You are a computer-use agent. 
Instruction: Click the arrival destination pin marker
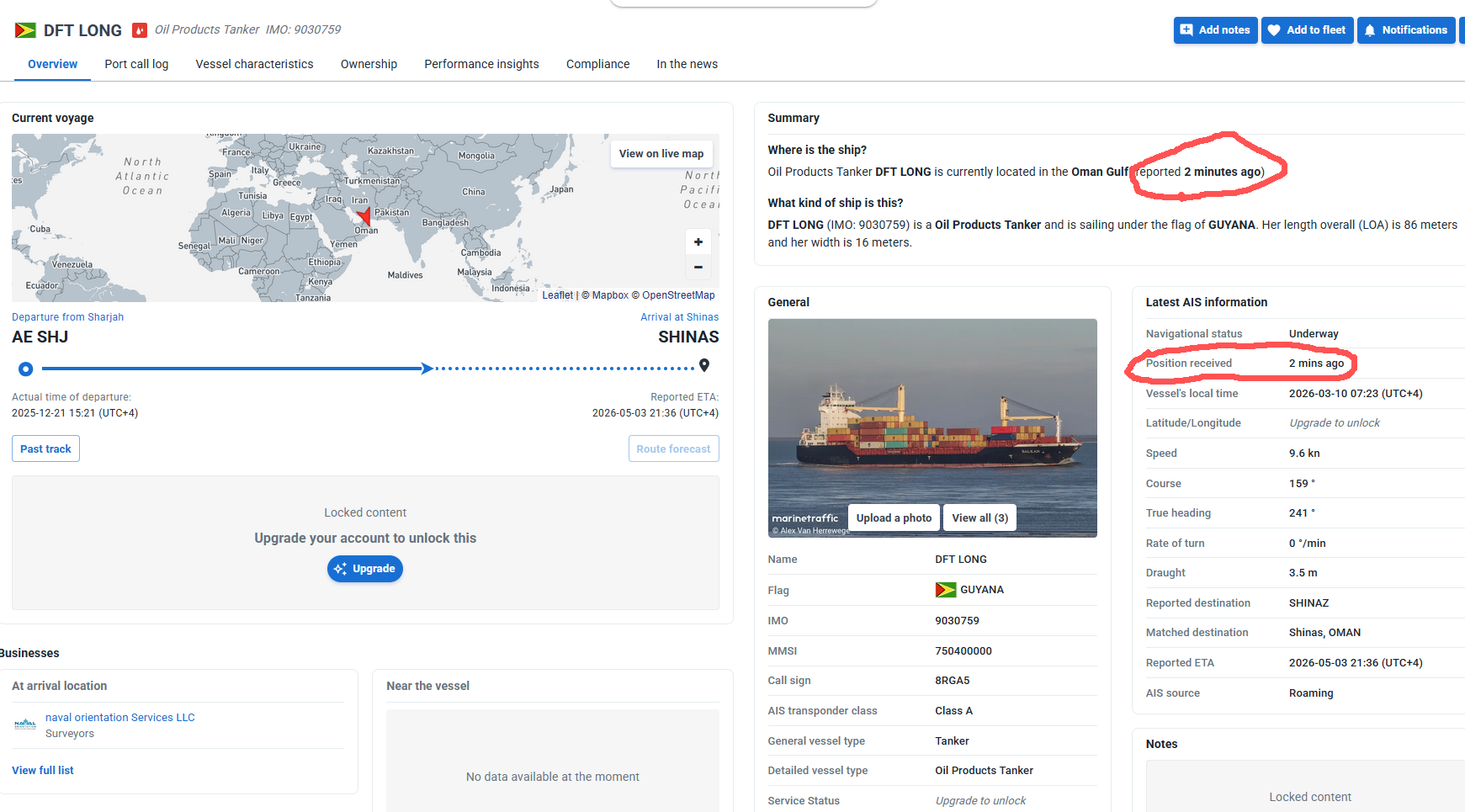point(704,365)
